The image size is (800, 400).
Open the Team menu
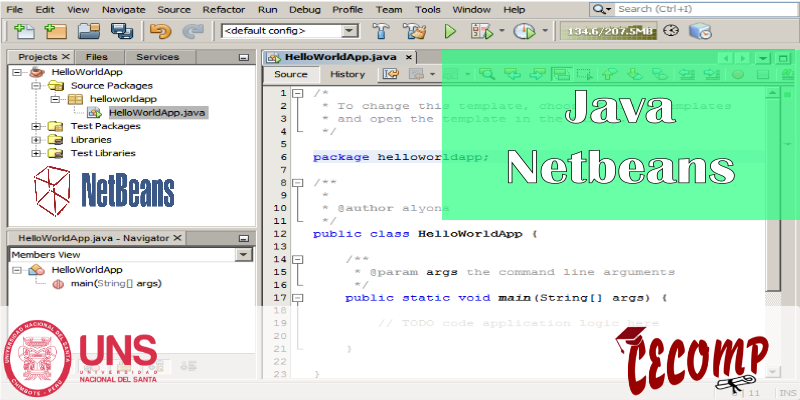pyautogui.click(x=389, y=10)
